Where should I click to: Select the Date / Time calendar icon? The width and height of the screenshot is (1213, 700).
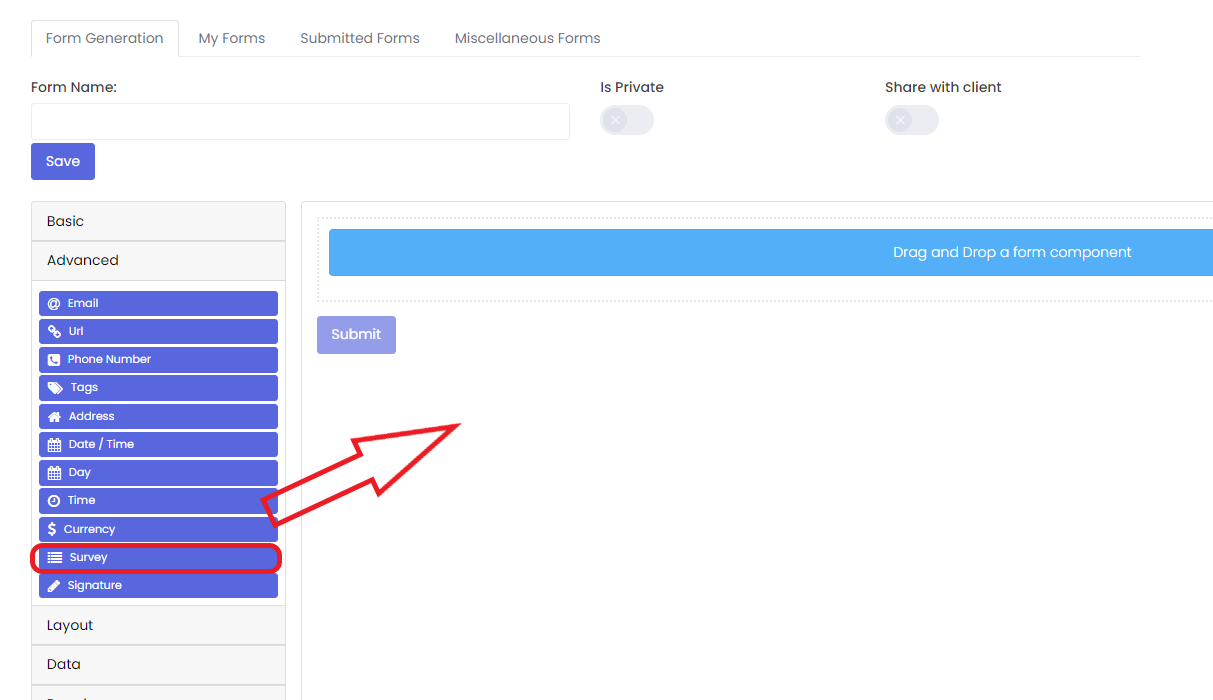54,445
